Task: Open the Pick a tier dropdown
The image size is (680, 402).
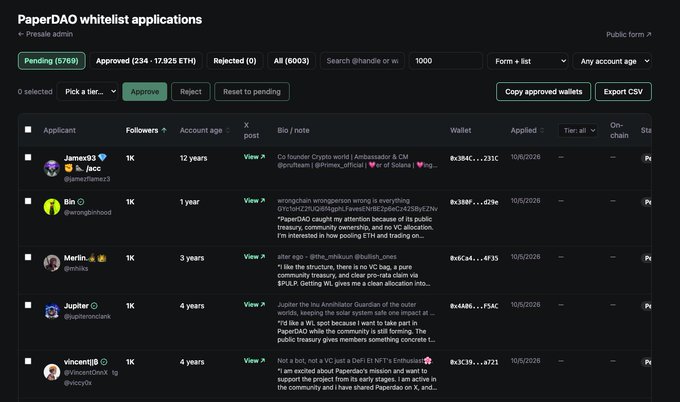Action: pyautogui.click(x=88, y=92)
